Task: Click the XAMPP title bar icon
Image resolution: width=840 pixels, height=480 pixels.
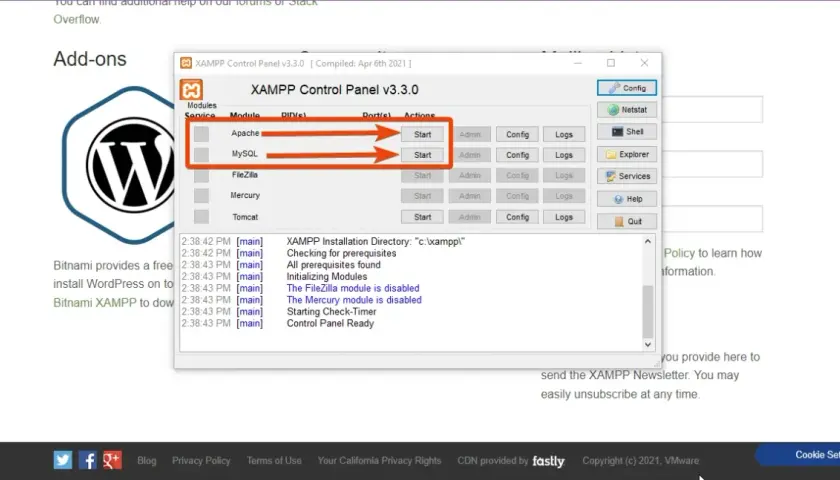Action: pyautogui.click(x=186, y=63)
